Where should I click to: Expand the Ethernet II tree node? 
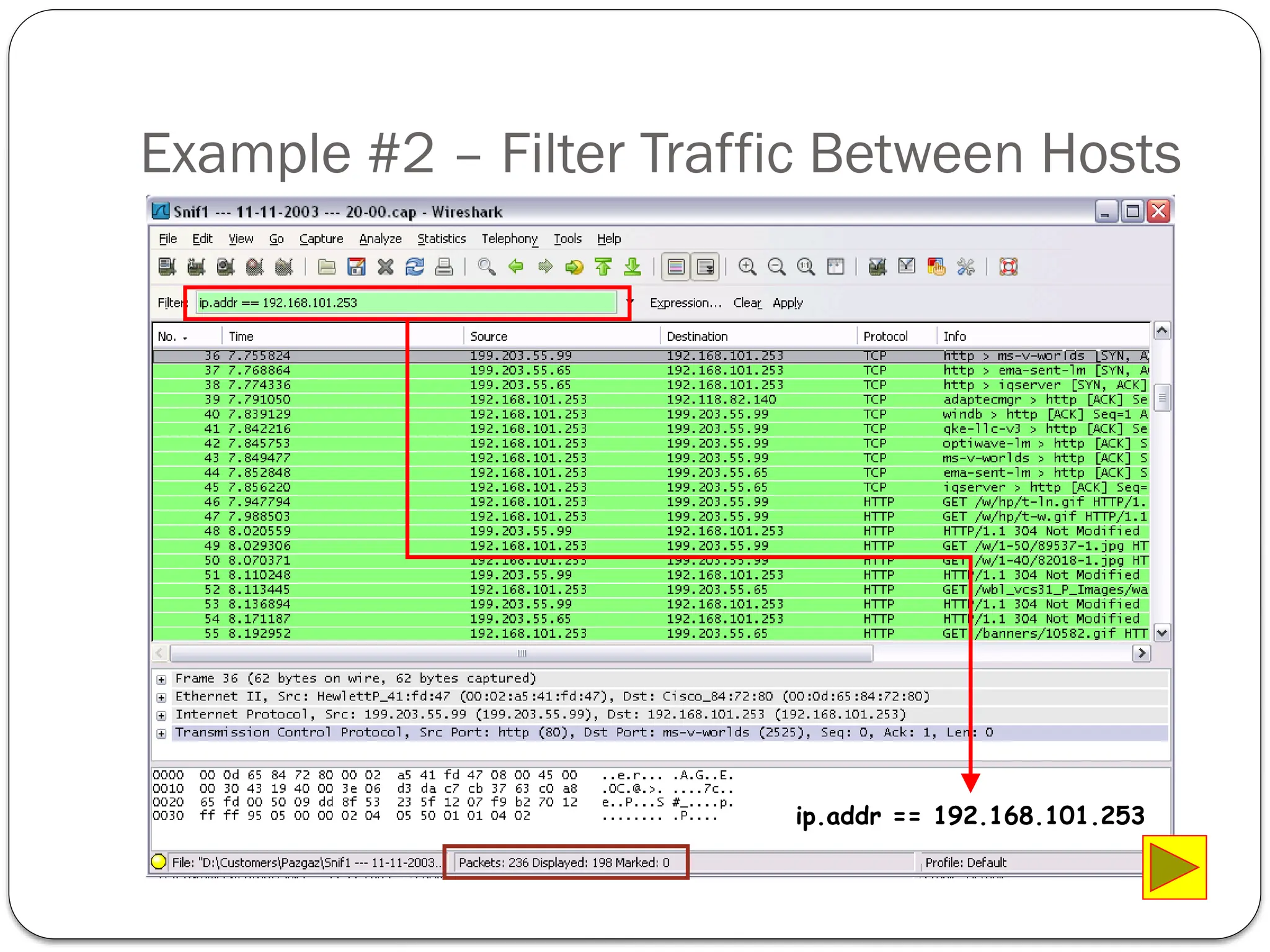[161, 697]
